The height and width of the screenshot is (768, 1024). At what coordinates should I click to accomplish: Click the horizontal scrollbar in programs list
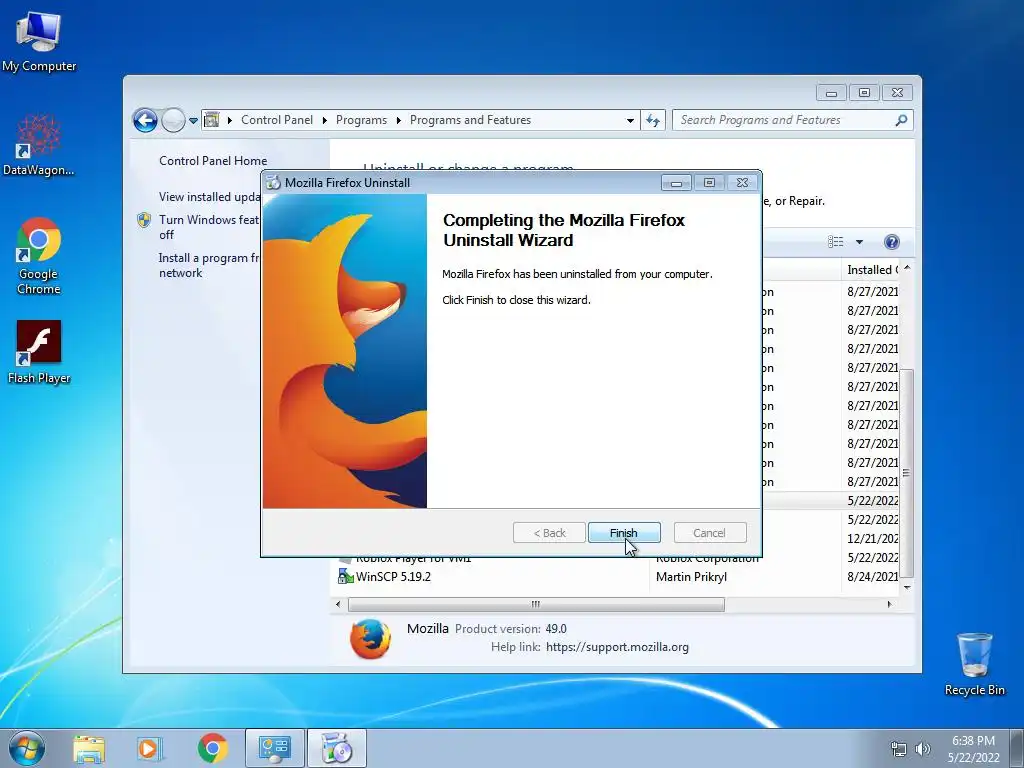(536, 604)
